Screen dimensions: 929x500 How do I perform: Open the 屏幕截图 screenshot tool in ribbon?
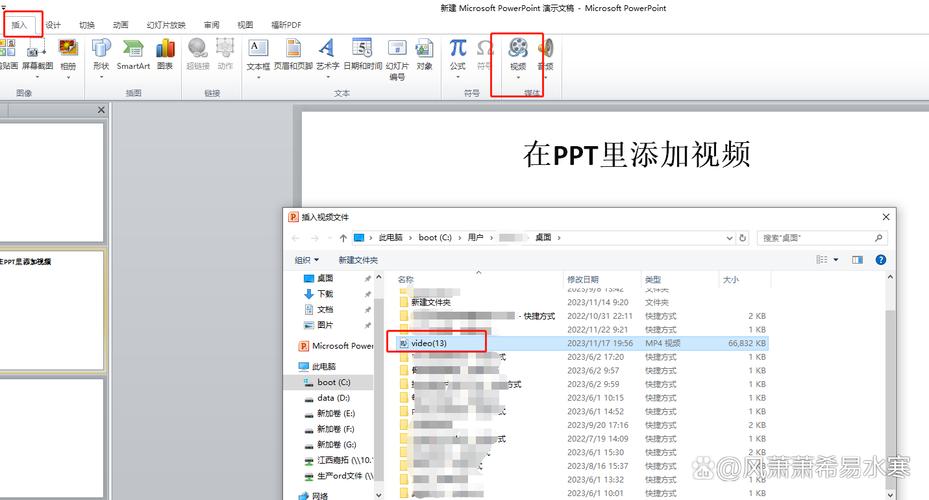pos(37,54)
